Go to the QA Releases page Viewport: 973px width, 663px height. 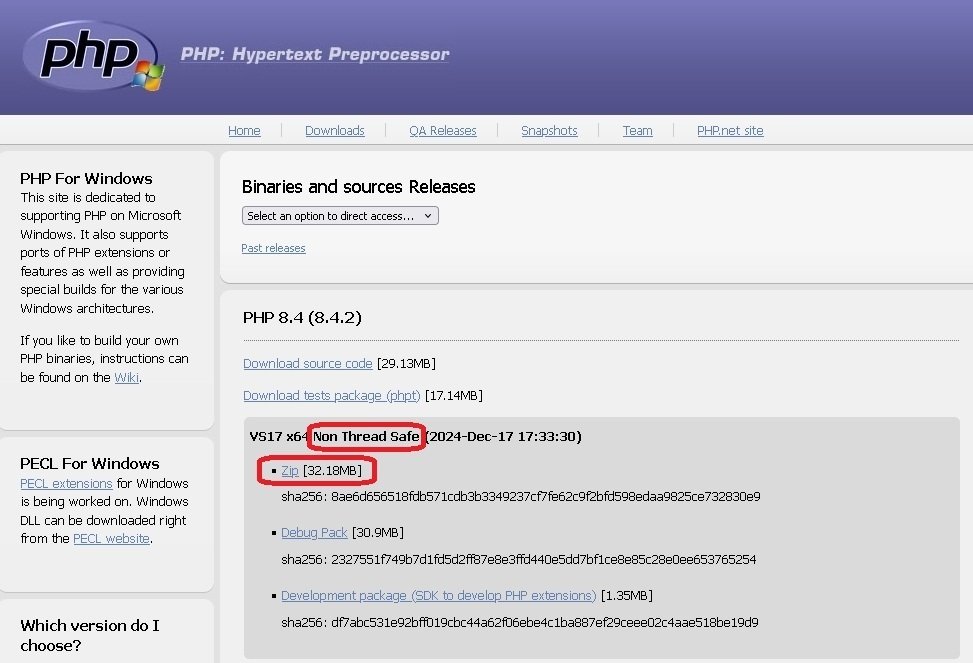[x=442, y=130]
